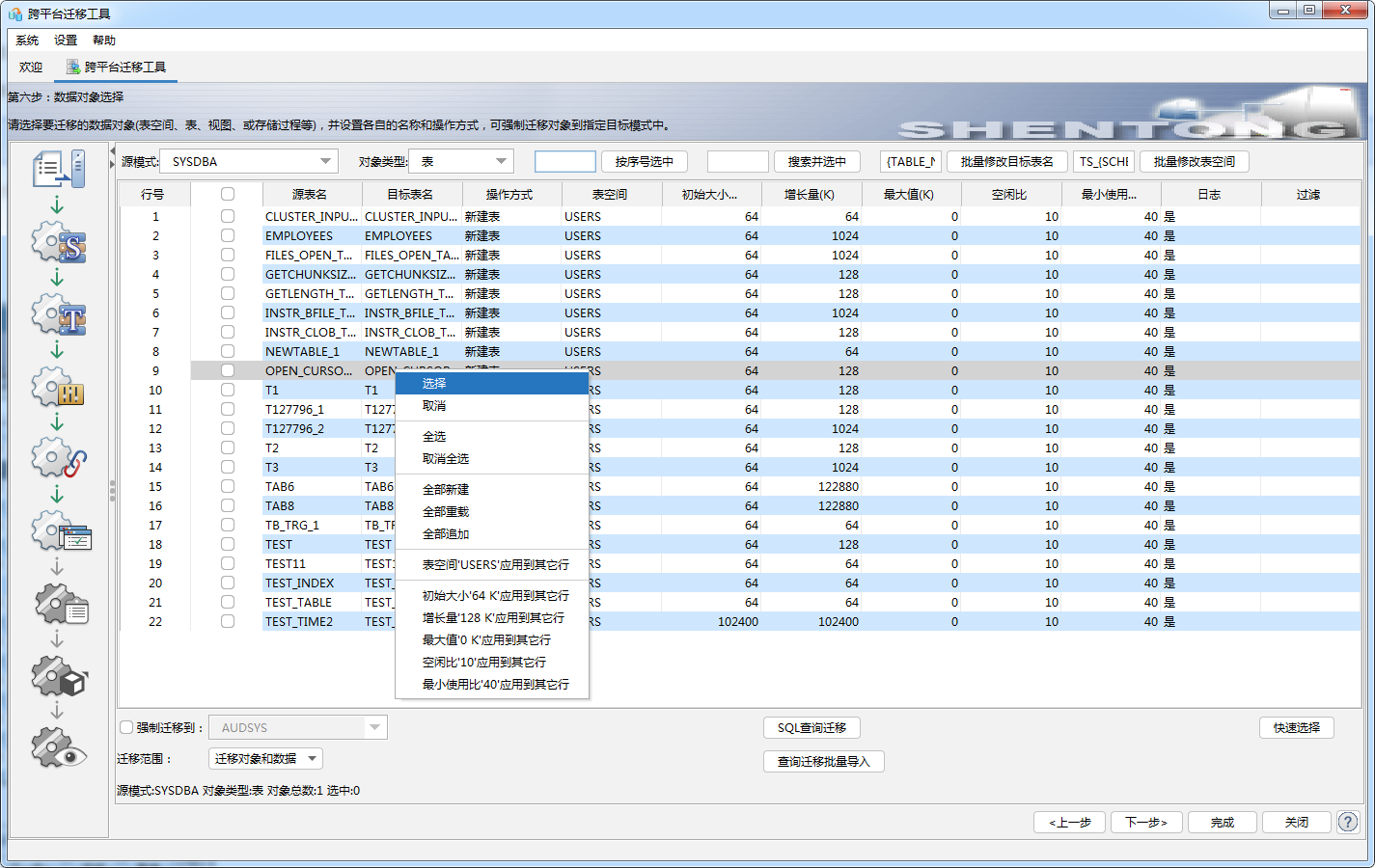
Task: Tick the checkbox for the EMPLOYEES row
Action: tap(228, 235)
